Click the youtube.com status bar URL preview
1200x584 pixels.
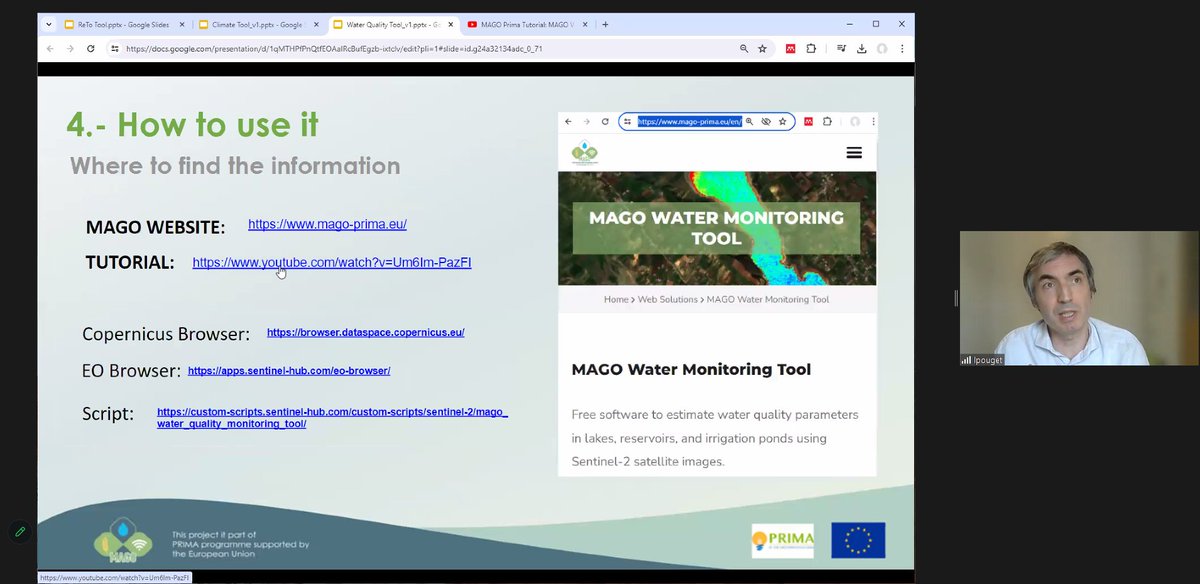[x=114, y=577]
